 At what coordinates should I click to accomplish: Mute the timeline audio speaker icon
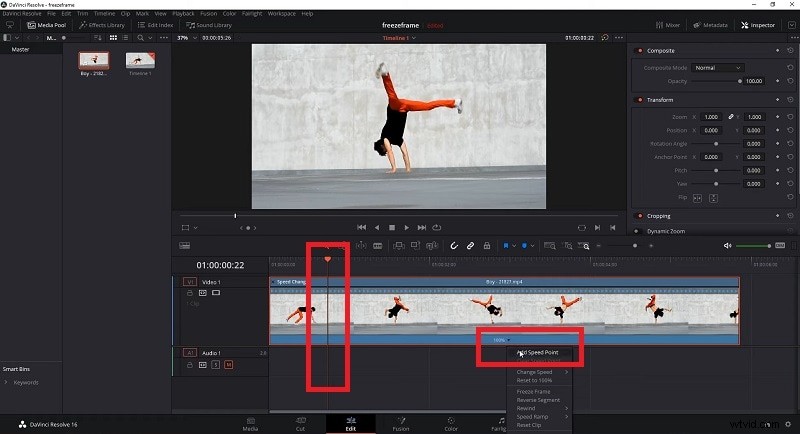click(728, 246)
